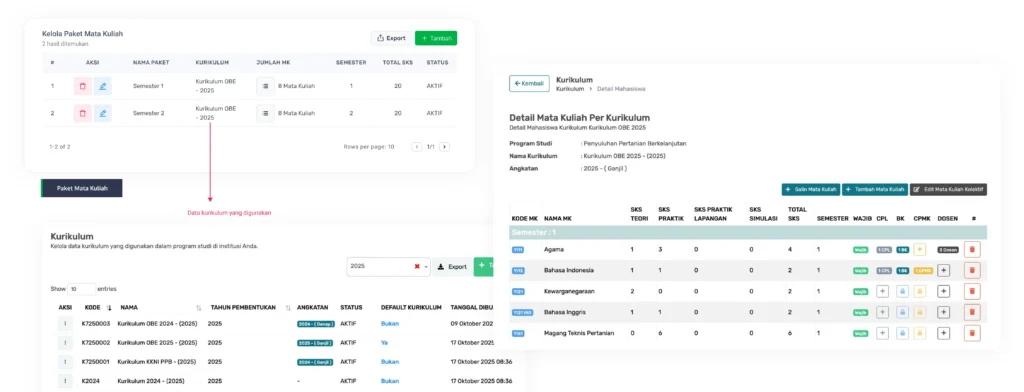Edit the Semester 2 paket with pencil icon
The image size is (1024, 392).
coord(103,113)
